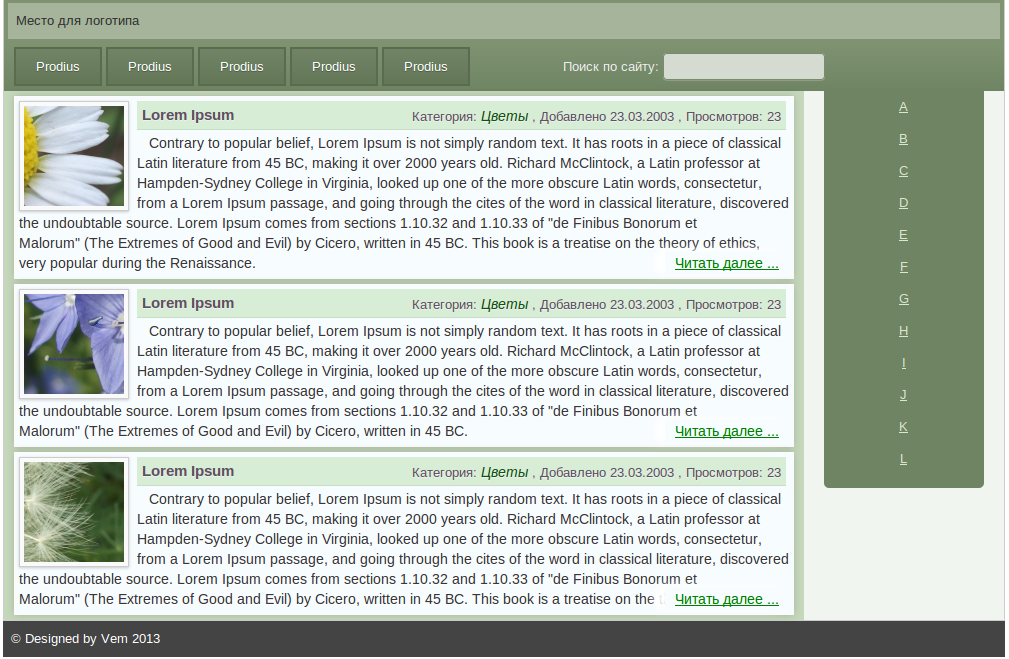
Task: Click the 'Место для логотипа' header text
Action: click(x=77, y=21)
